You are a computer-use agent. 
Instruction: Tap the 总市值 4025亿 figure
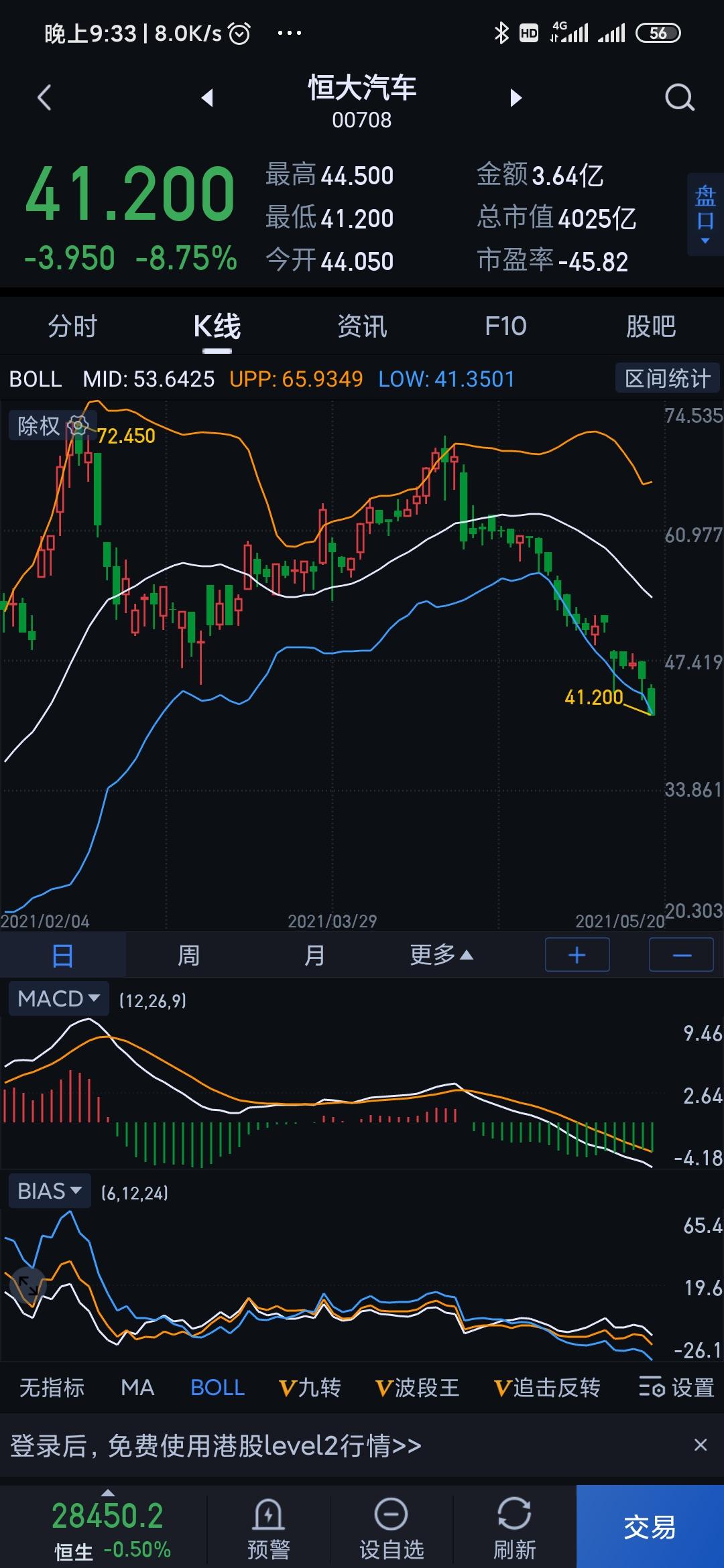coord(556,218)
